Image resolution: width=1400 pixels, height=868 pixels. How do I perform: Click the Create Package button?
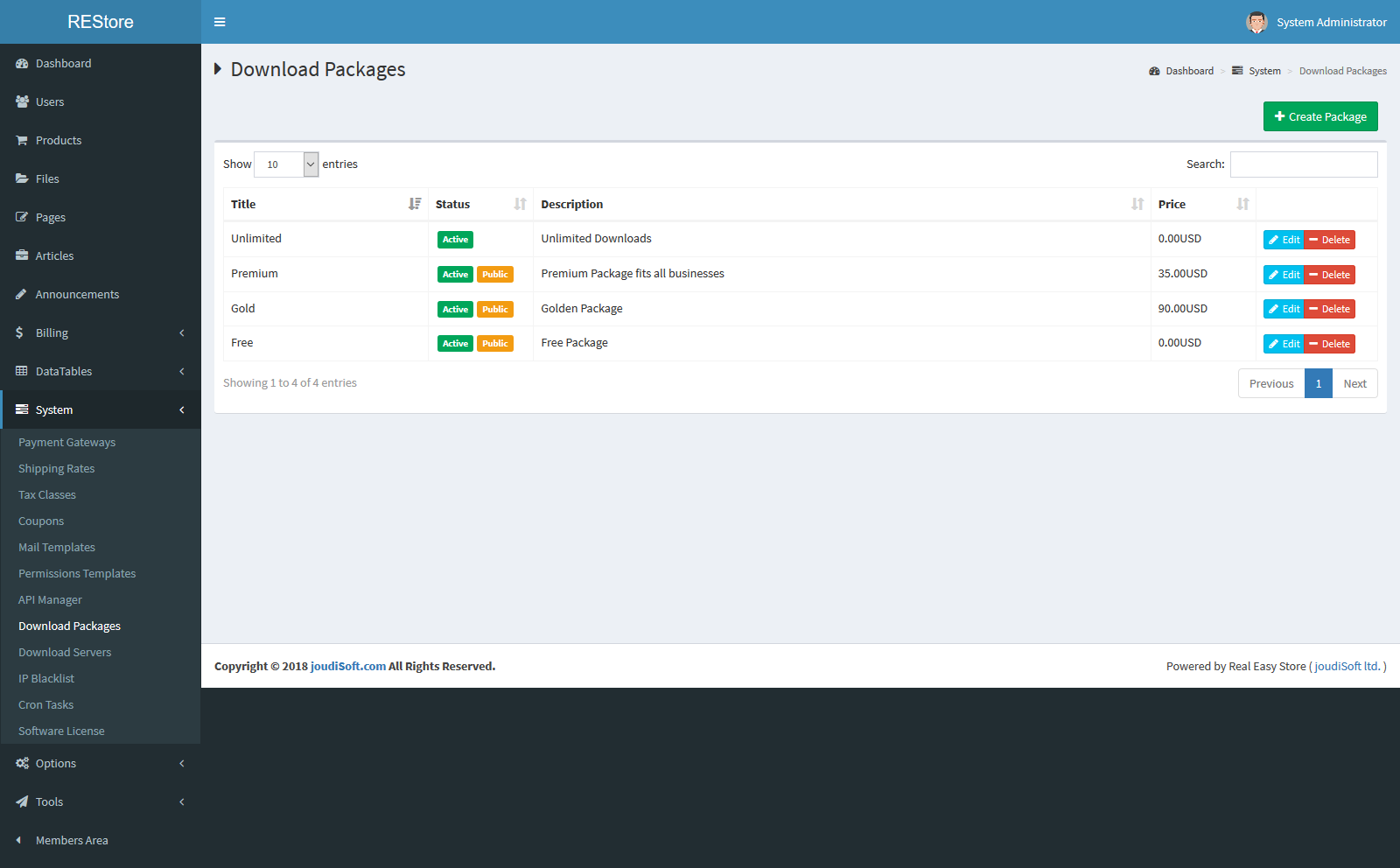(1320, 116)
